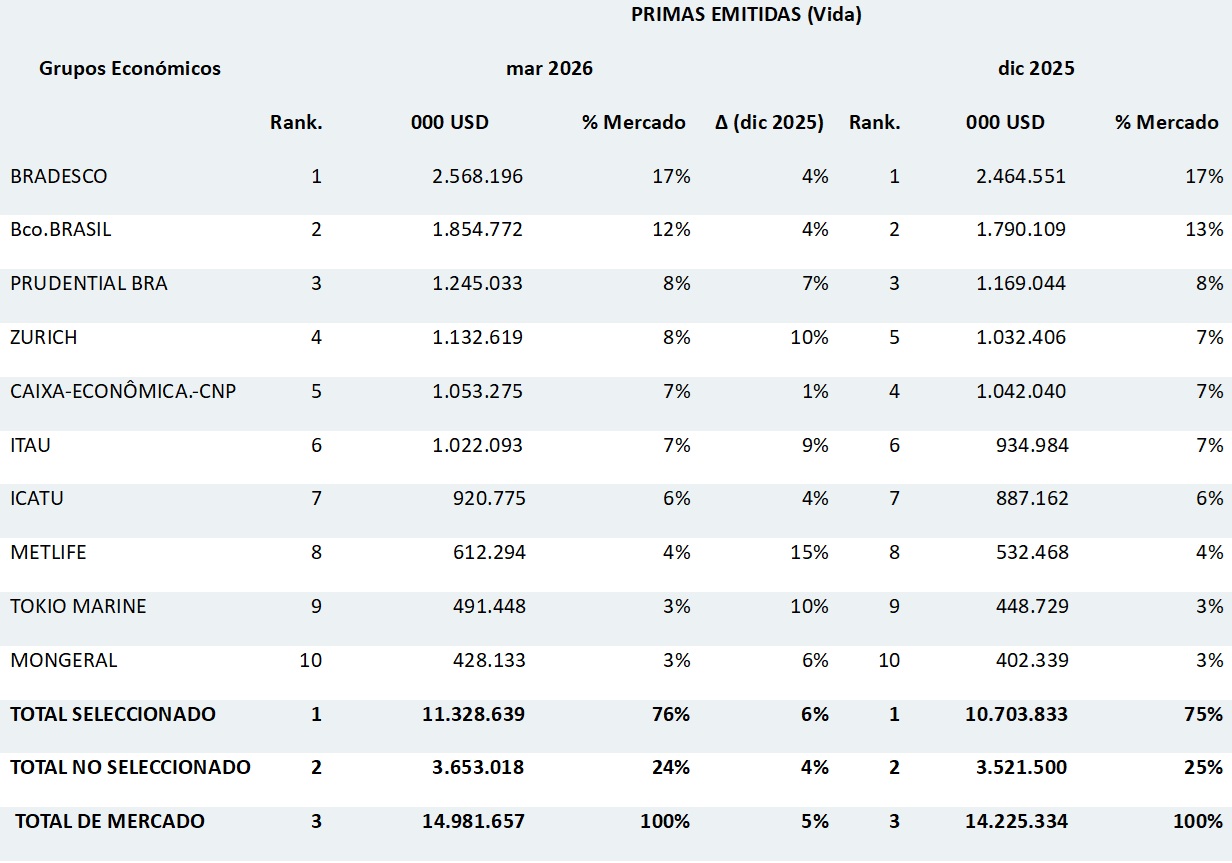Screen dimensions: 1232x863
Task: Click the Grupos Económicos column header
Action: [130, 68]
